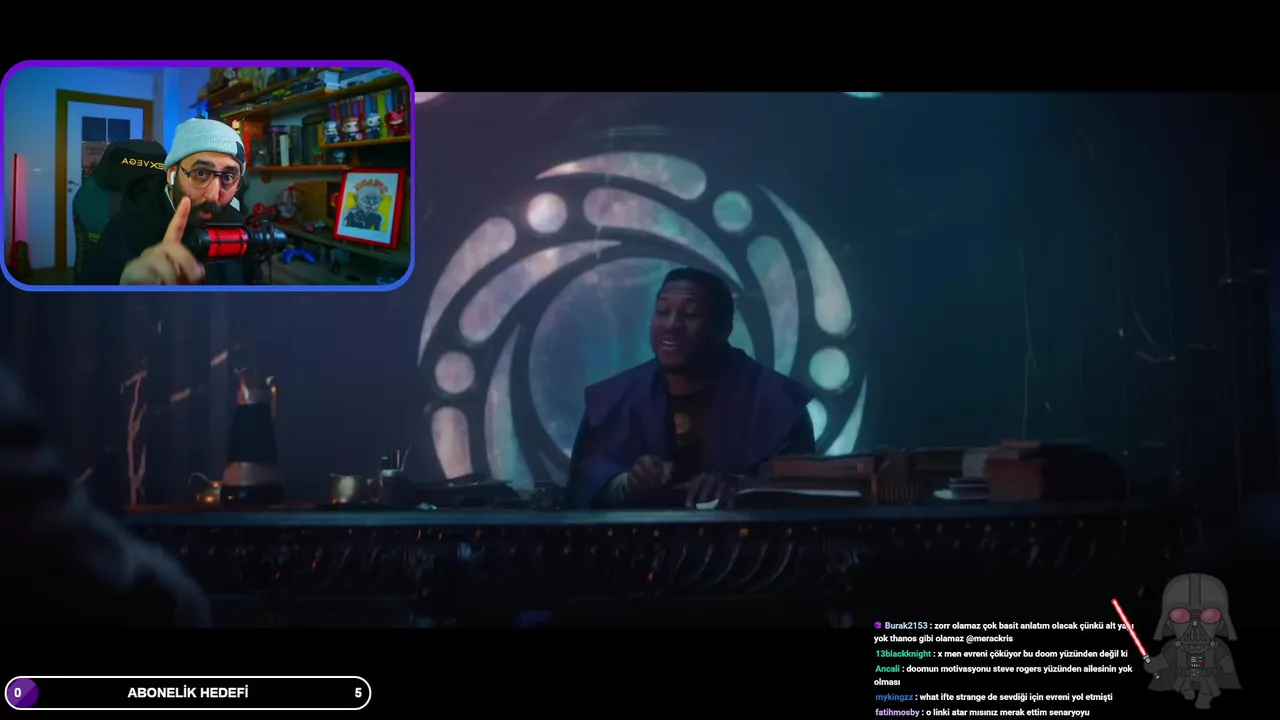Click the Burak2153 chat username
The width and height of the screenshot is (1280, 720).
pyautogui.click(x=906, y=625)
